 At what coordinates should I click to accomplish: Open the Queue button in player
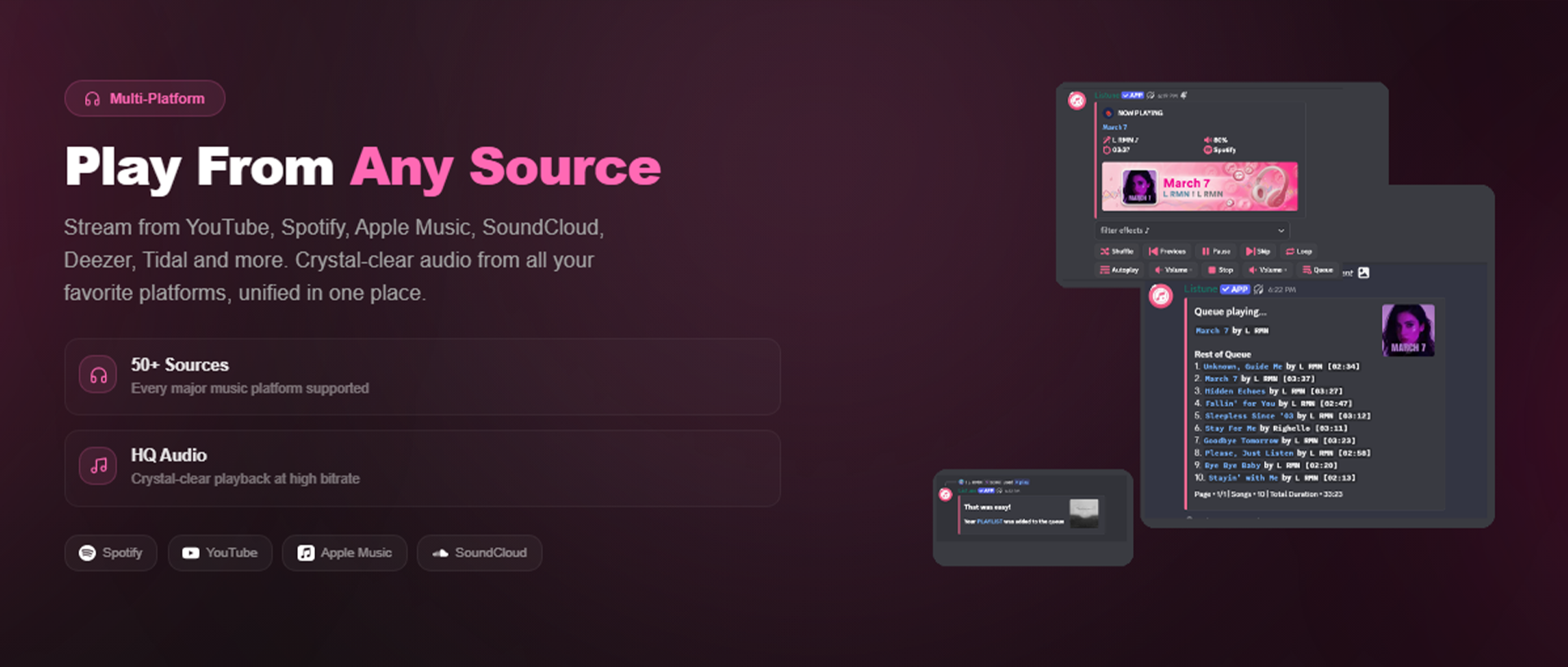click(x=1317, y=269)
